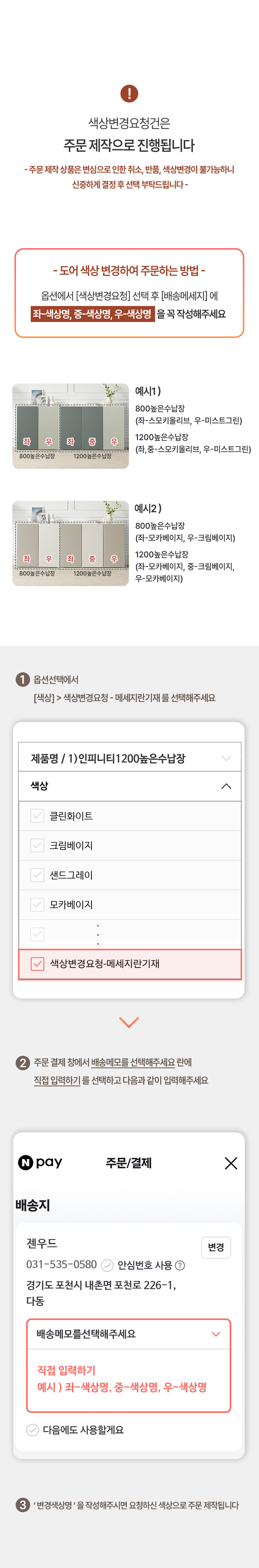The image size is (259, 1568).
Task: Click the red exclamation warning icon
Action: (x=129, y=93)
